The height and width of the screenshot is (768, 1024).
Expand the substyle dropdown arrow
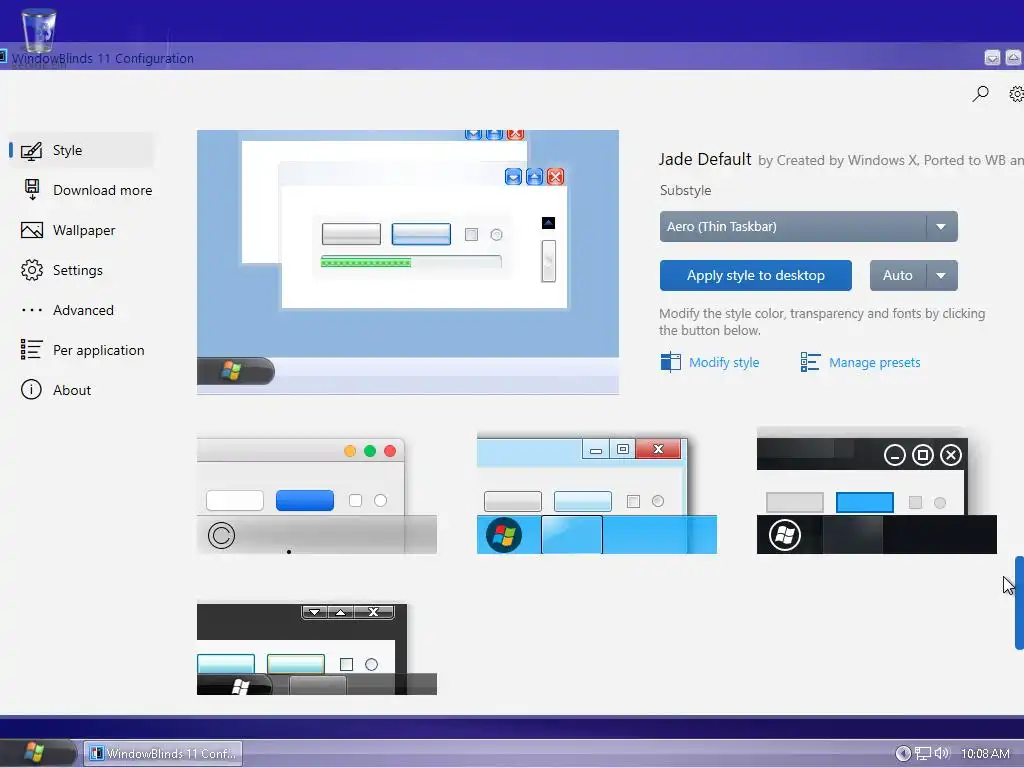tap(941, 227)
